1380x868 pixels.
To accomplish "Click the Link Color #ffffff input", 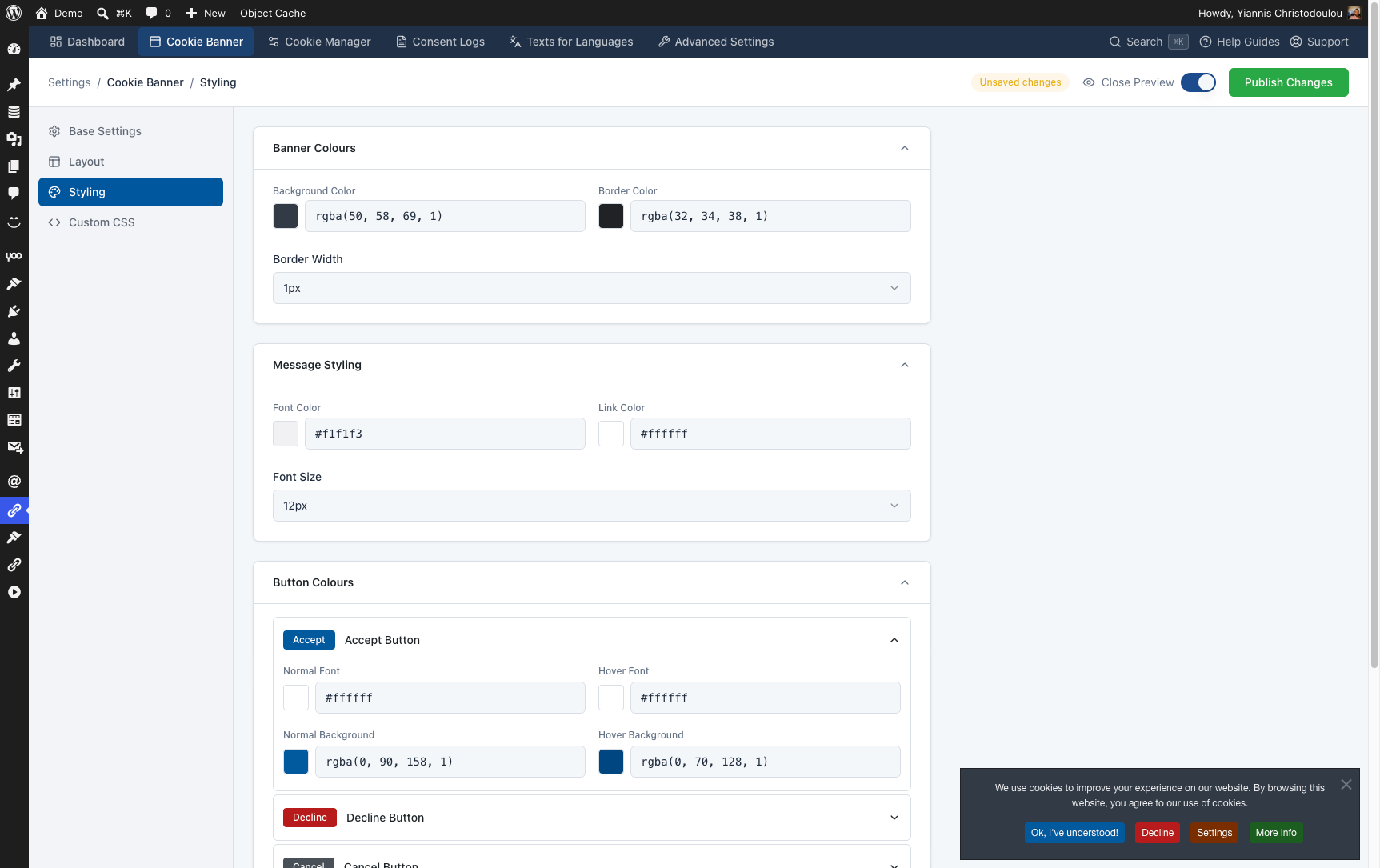I will (x=770, y=434).
